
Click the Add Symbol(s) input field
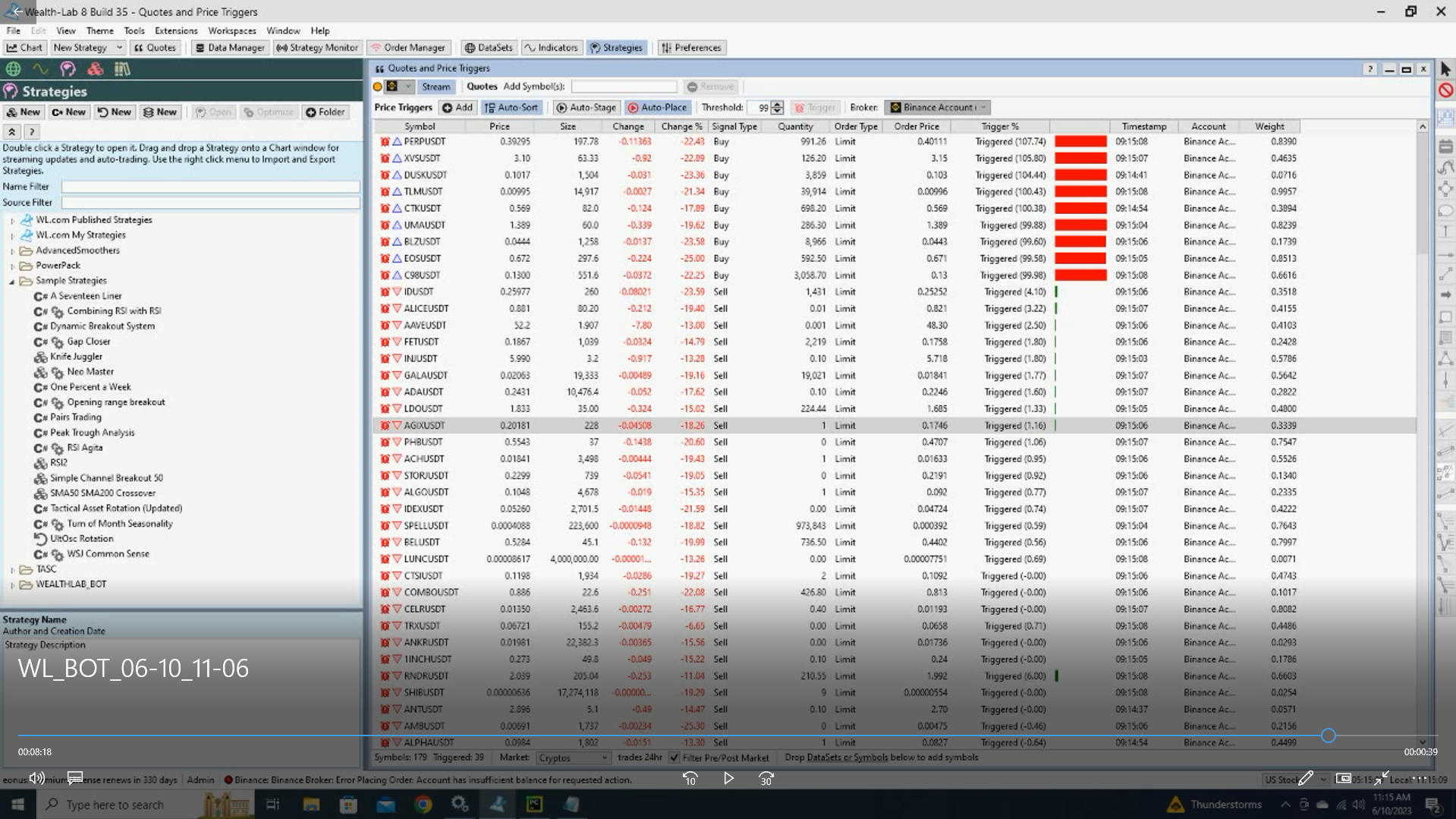tap(624, 87)
